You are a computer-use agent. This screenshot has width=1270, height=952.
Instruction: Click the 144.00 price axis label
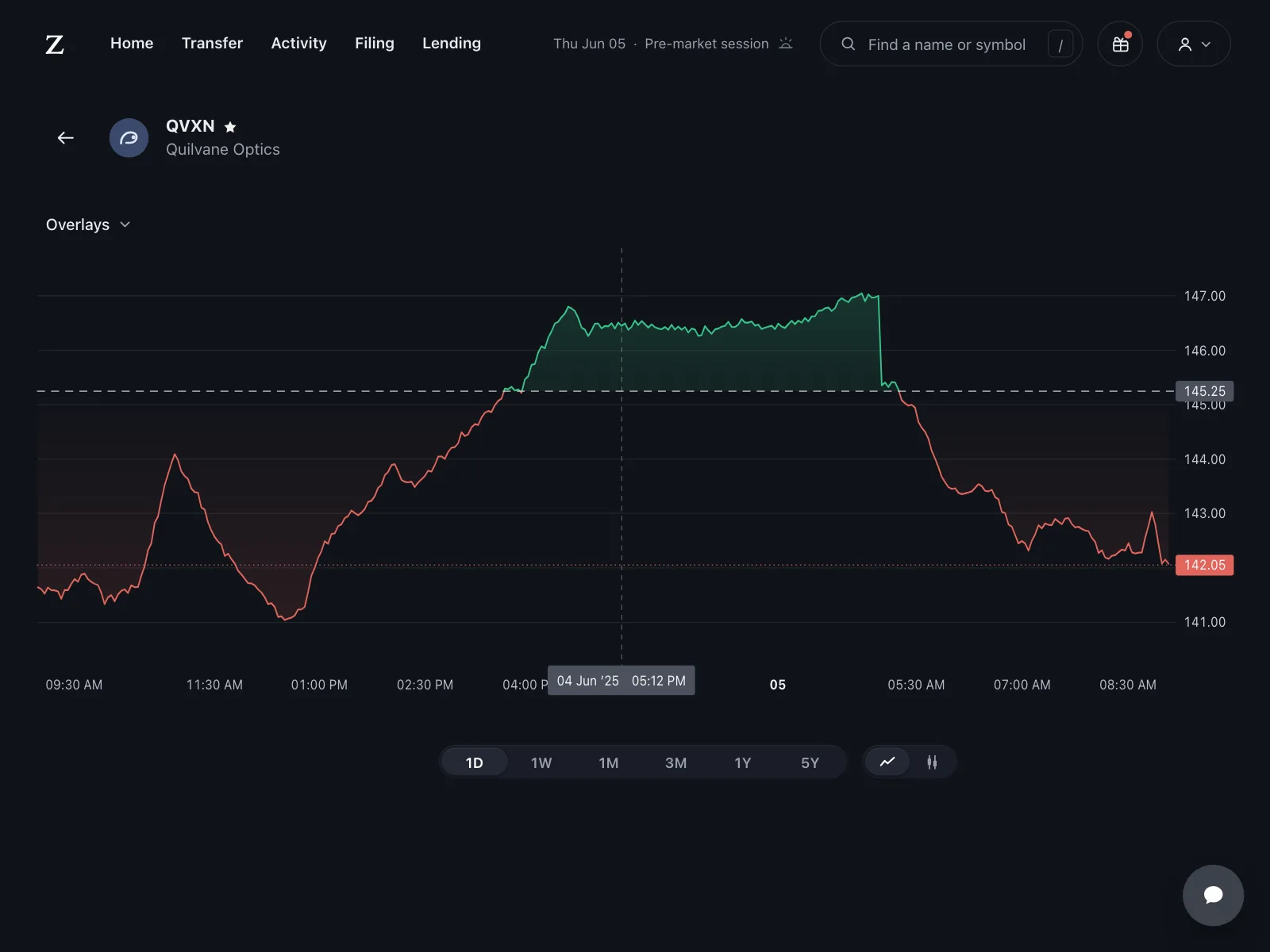1205,459
